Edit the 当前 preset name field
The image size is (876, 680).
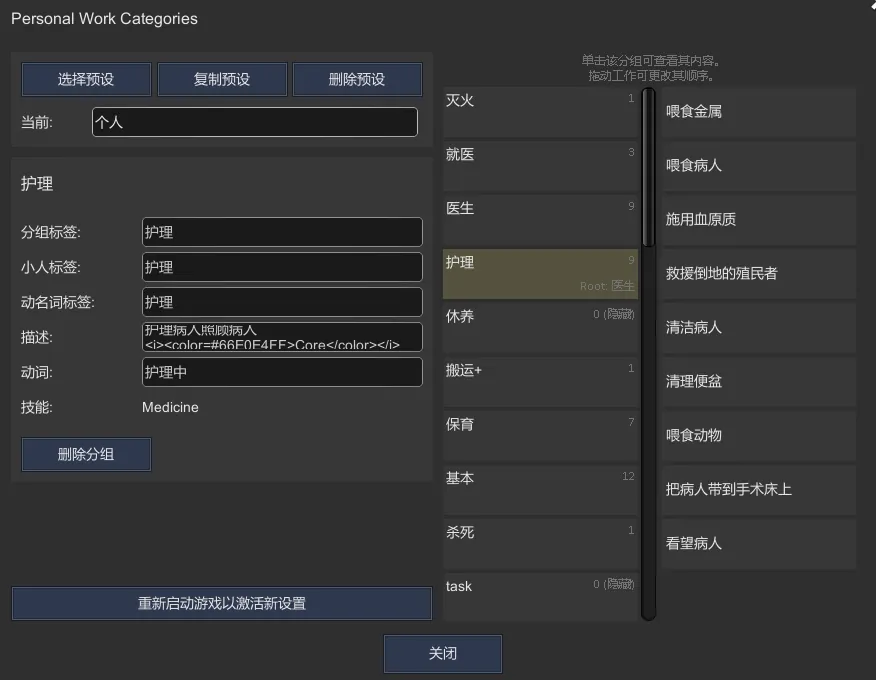(x=254, y=122)
